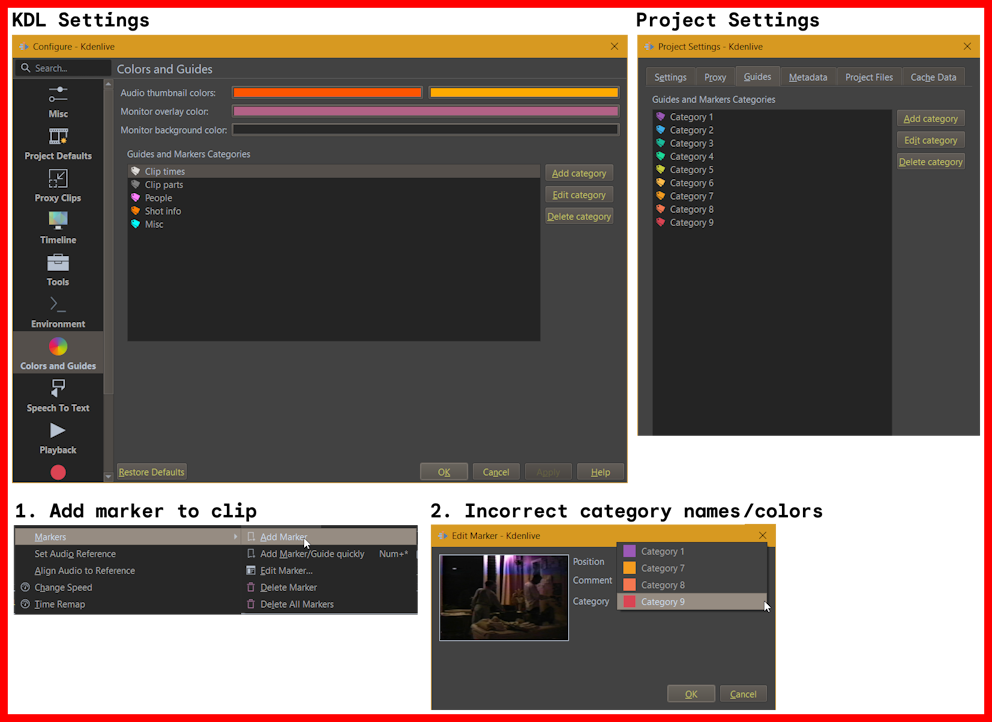Switch to the Settings tab in Project Settings

[x=670, y=77]
